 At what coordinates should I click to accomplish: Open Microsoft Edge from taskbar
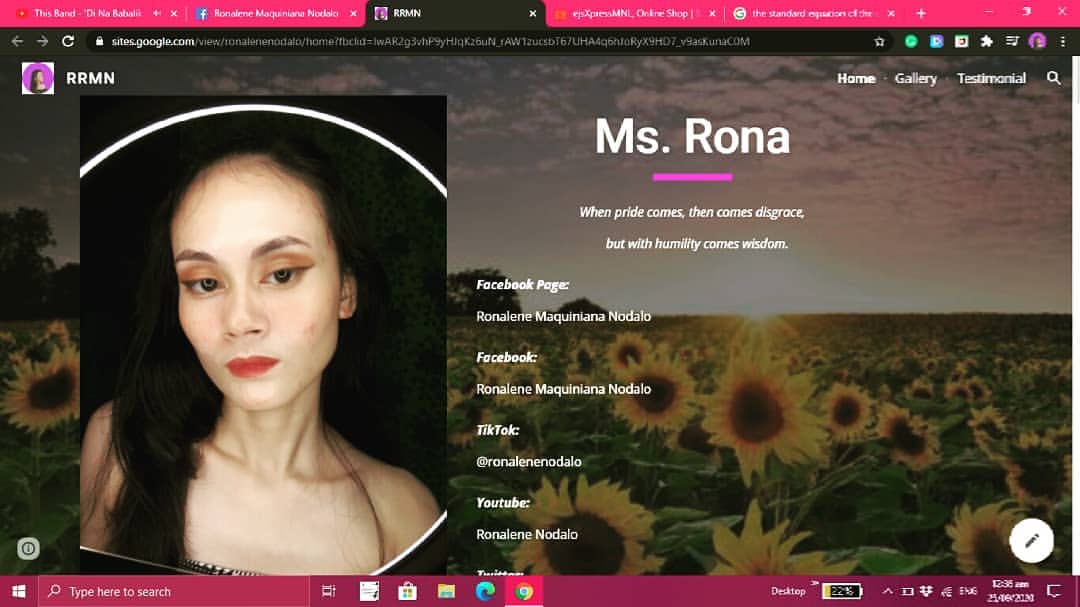pos(485,591)
